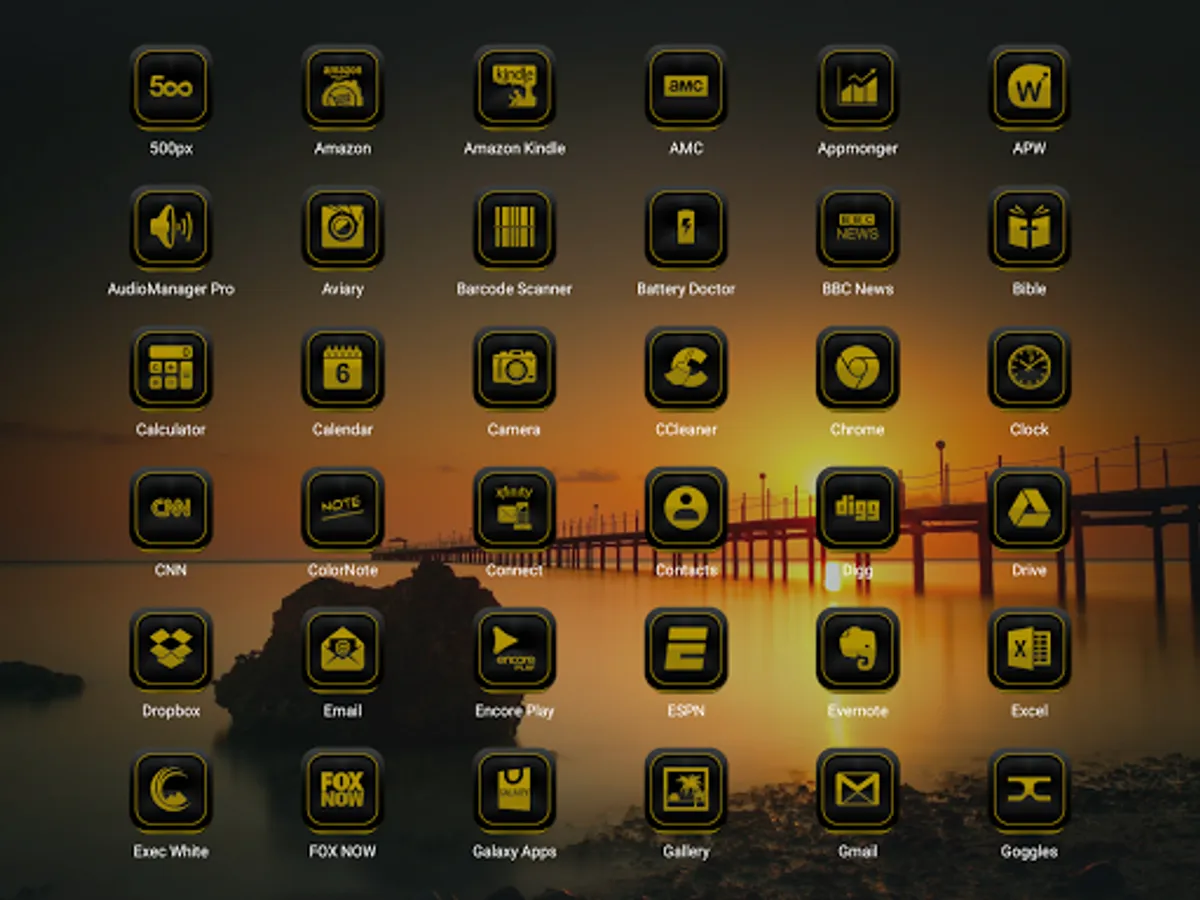Tap the CNN app icon
Screen dimensions: 1200x900
[171, 509]
